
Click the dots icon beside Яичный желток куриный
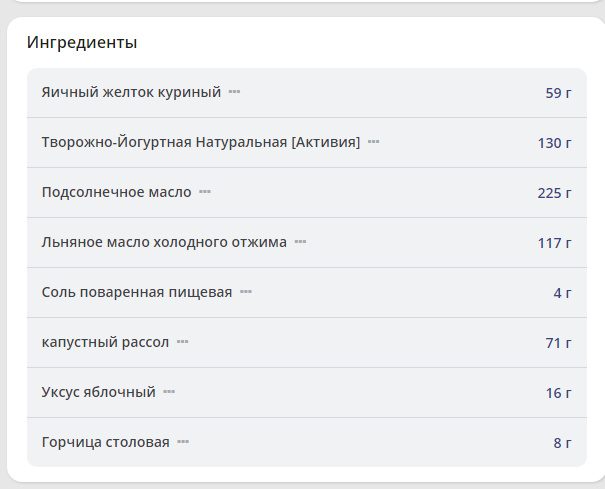point(234,92)
